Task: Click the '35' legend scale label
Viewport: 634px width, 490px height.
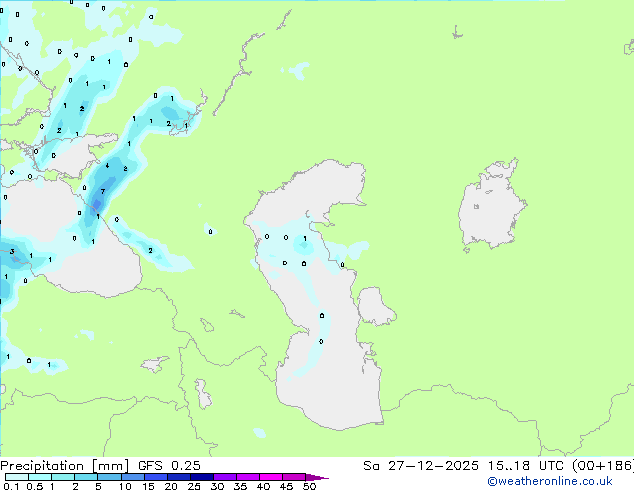Action: coord(240,486)
